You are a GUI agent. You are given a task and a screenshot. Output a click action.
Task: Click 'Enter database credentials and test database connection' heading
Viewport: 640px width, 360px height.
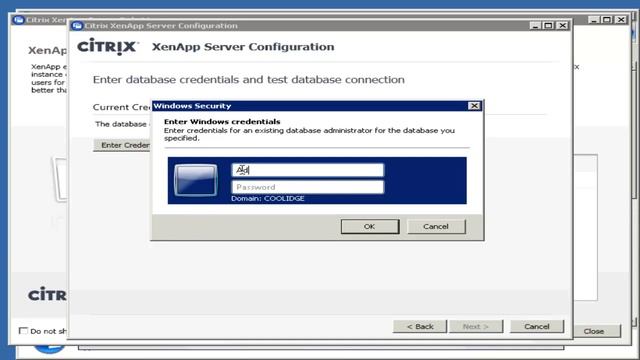(249, 80)
